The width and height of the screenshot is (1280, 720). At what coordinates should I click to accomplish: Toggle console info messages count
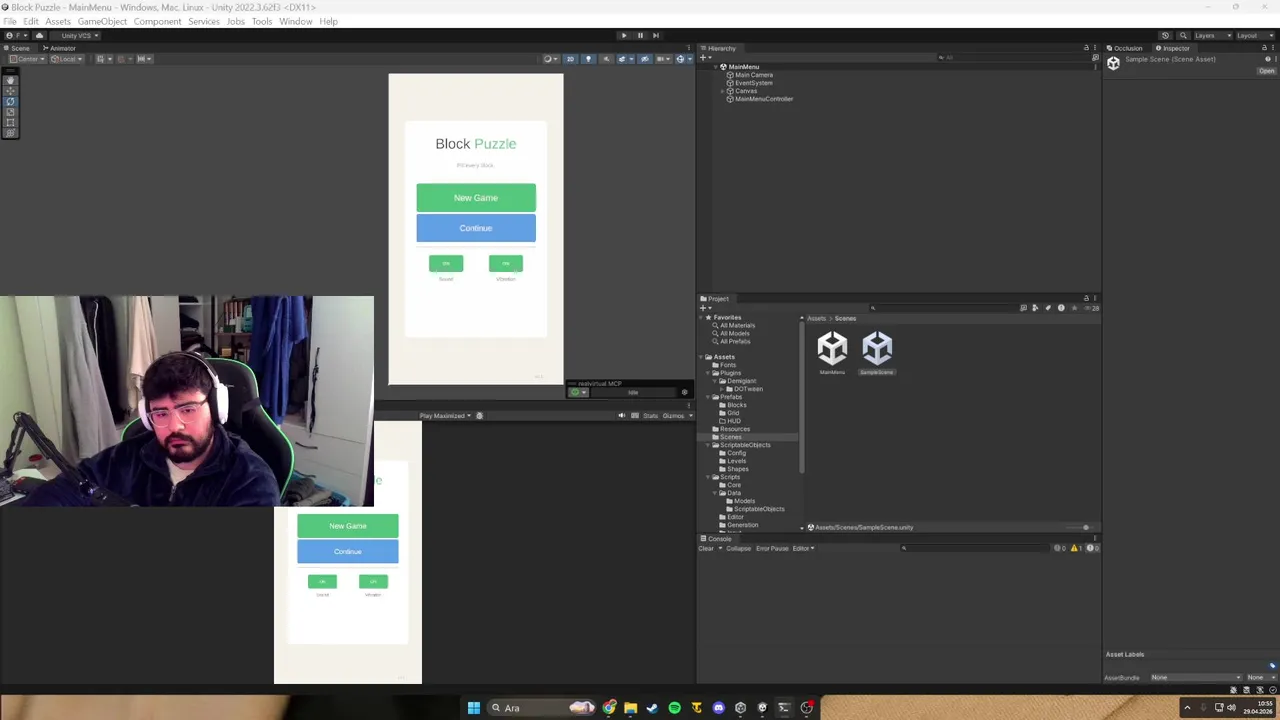pos(1059,548)
